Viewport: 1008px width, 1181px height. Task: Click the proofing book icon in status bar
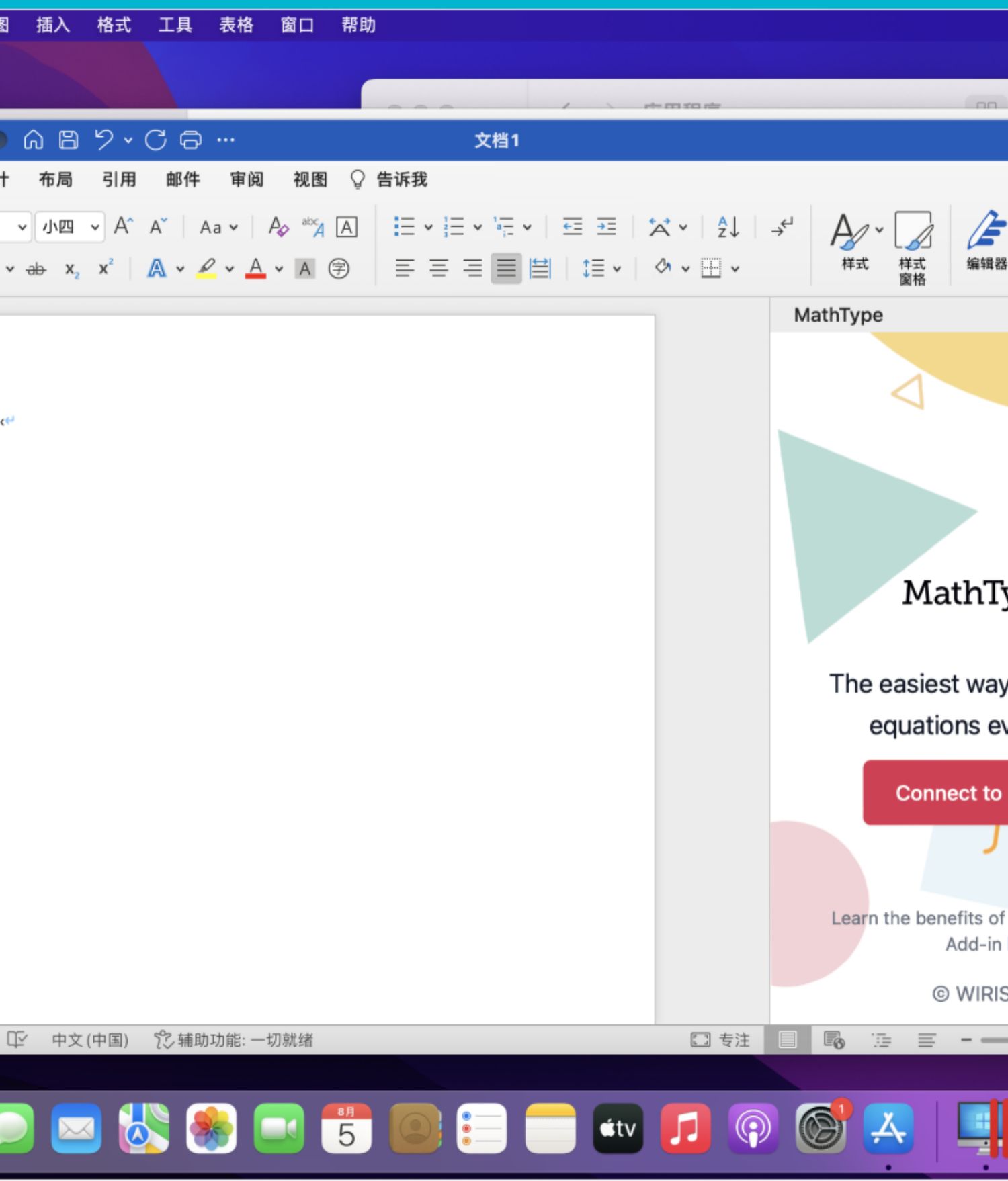(x=17, y=1040)
